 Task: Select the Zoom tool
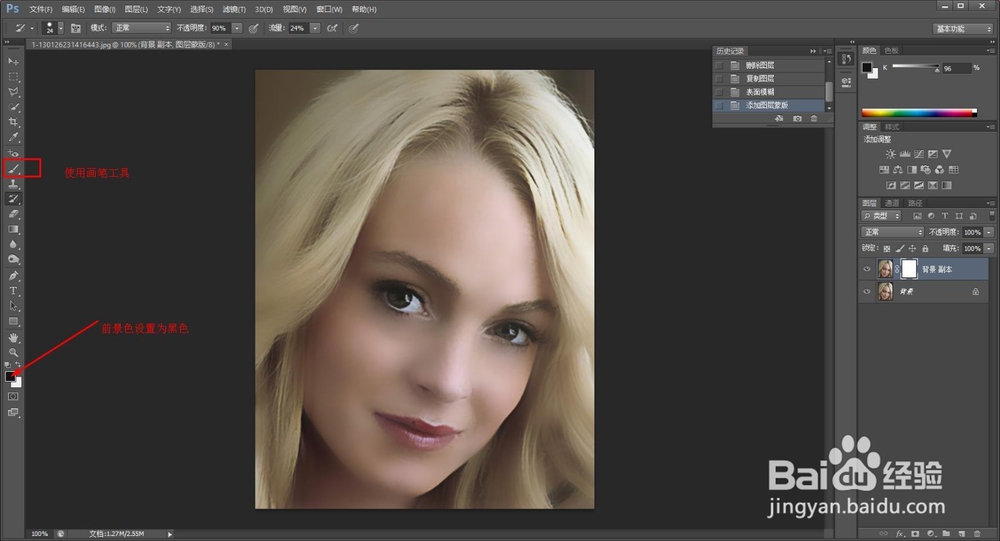[13, 352]
